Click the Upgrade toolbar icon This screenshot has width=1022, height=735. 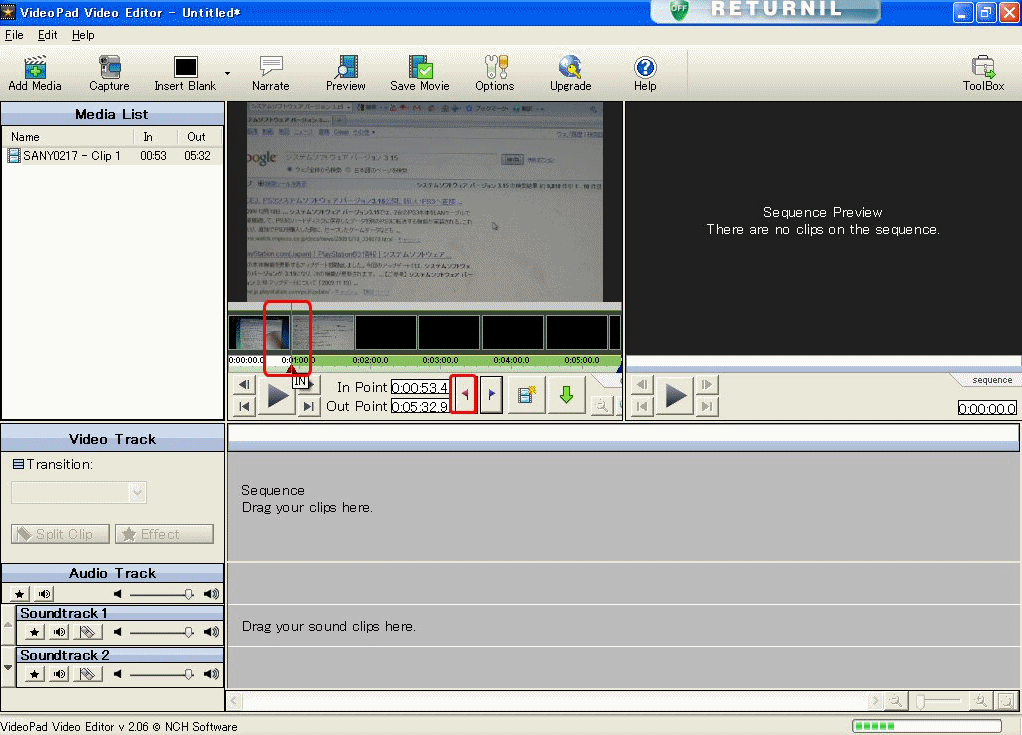[570, 72]
